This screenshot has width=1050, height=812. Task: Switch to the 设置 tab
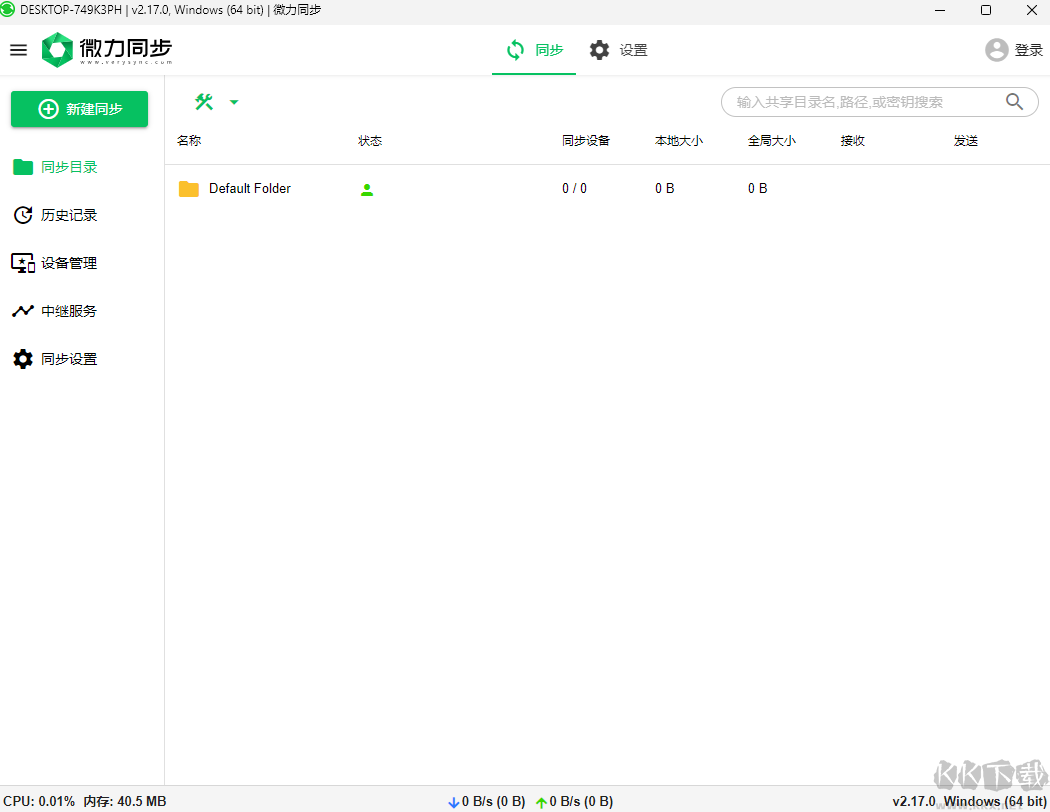coord(618,50)
